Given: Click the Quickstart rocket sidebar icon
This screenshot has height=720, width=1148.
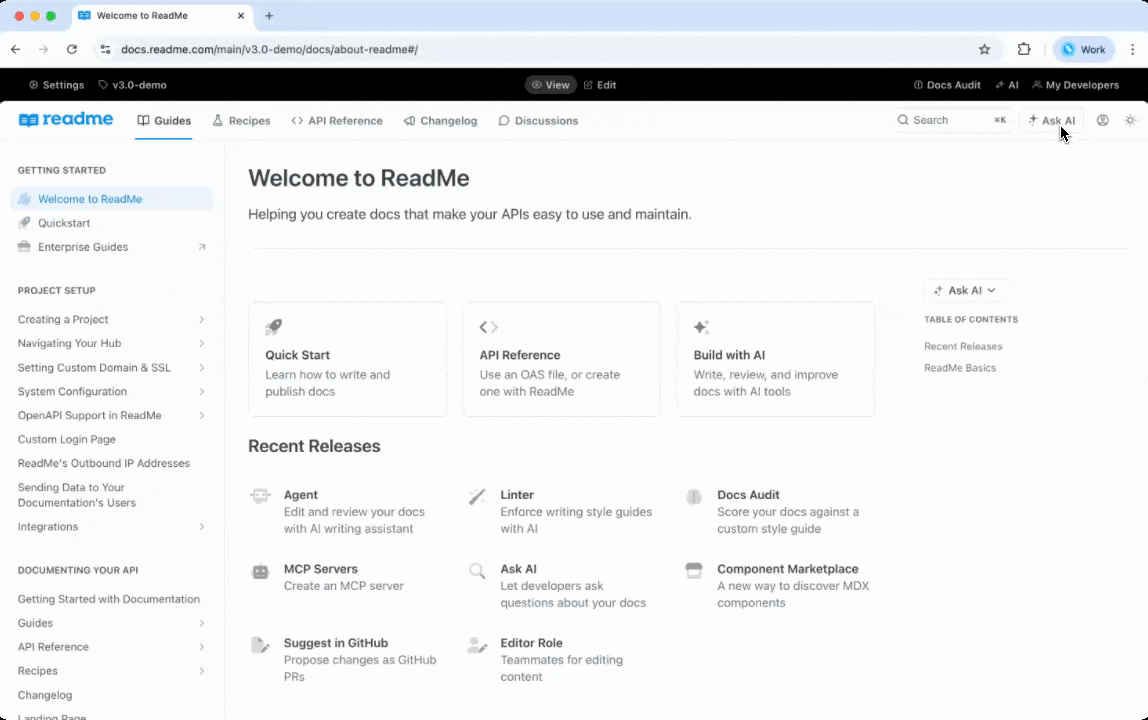Looking at the screenshot, I should click(24, 223).
